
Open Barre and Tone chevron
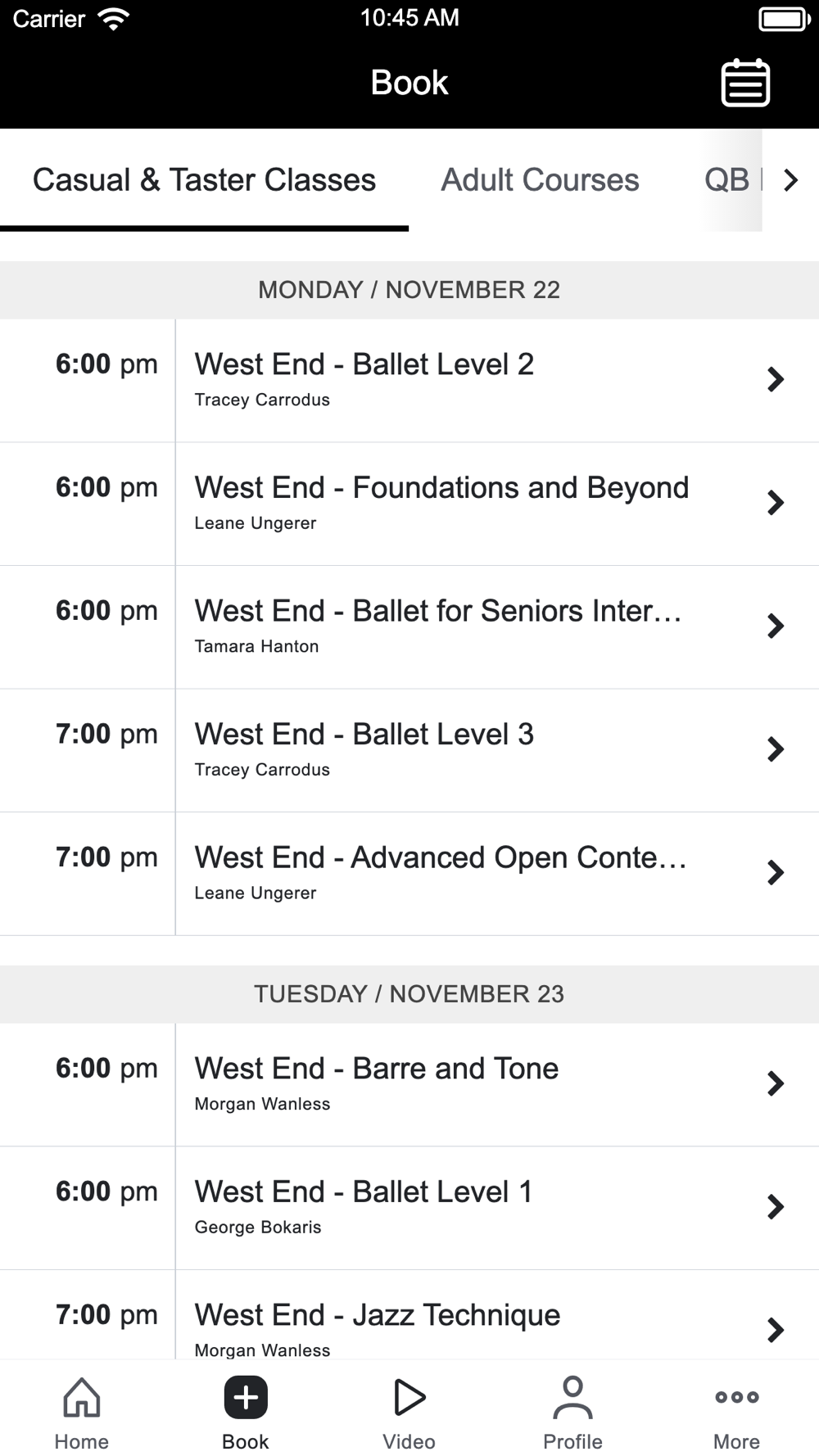coord(775,1083)
